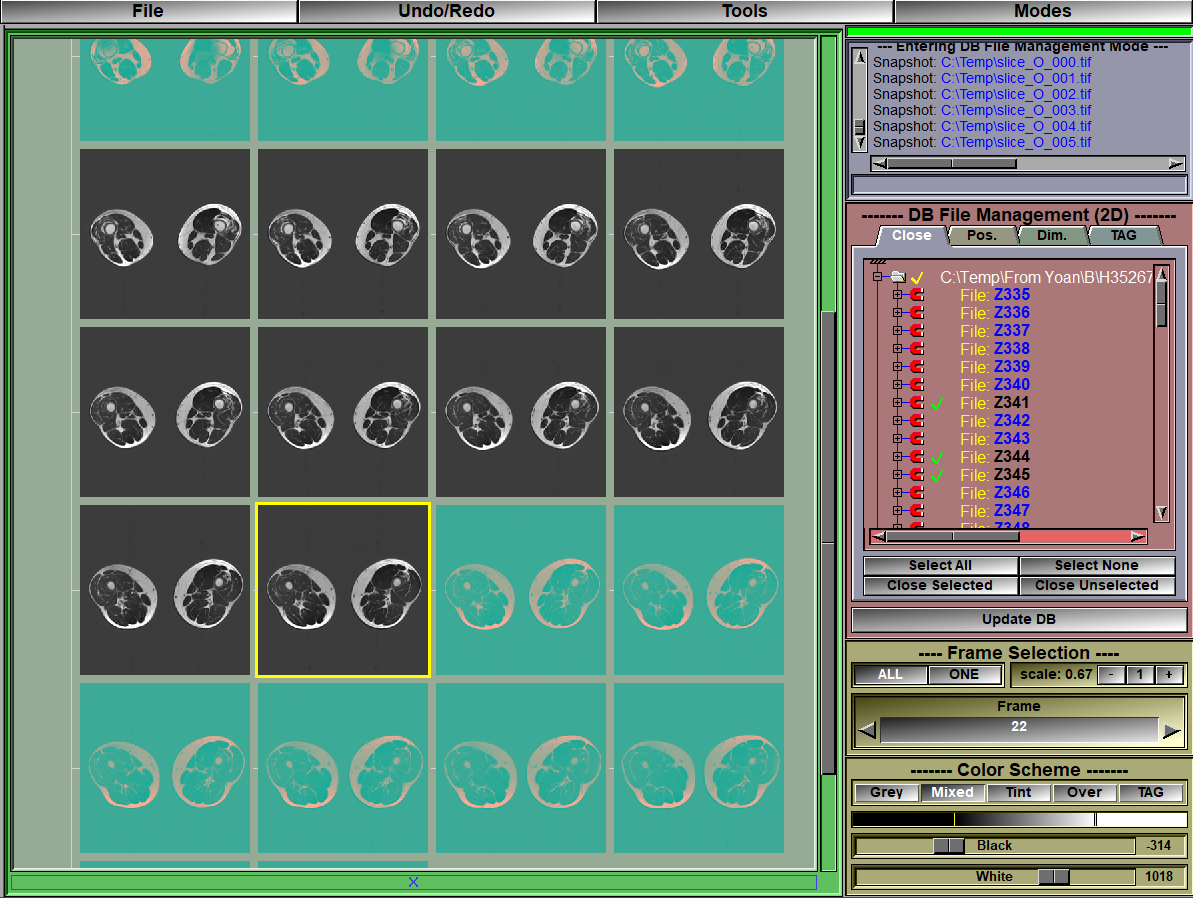The height and width of the screenshot is (898, 1193).
Task: Open the Modes menu
Action: (1042, 11)
